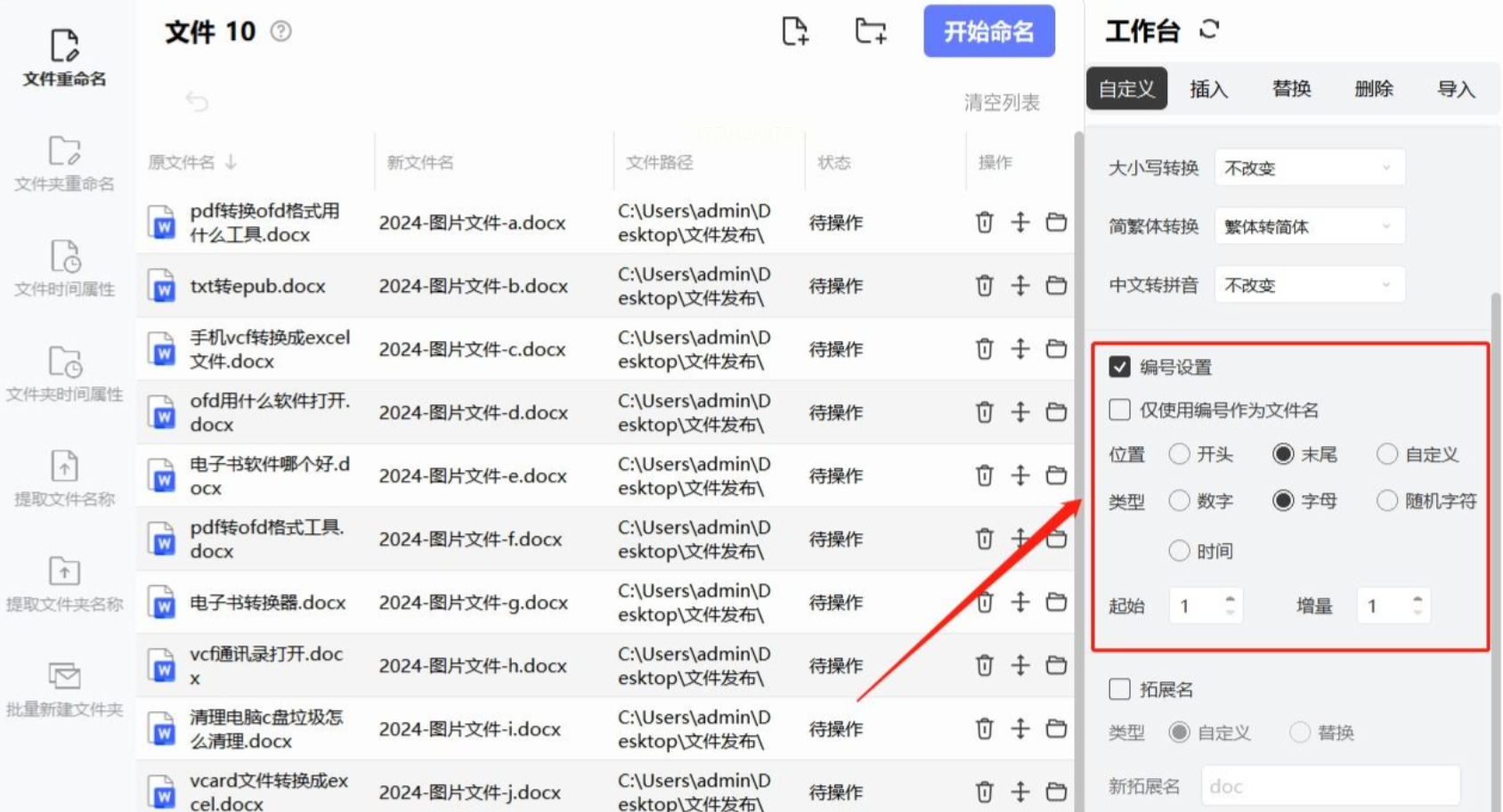Open the 文件时间属性 sidebar tool
The height and width of the screenshot is (812, 1503).
64,269
